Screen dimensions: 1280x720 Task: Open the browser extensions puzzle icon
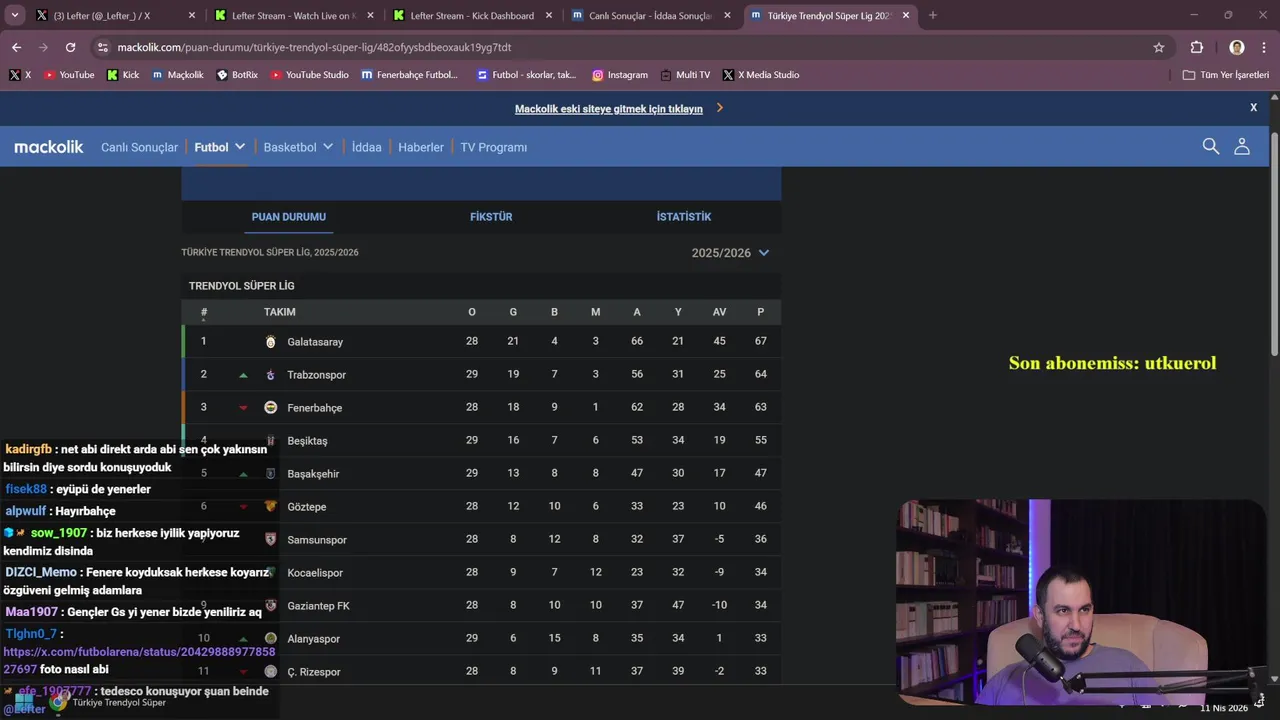point(1197,47)
